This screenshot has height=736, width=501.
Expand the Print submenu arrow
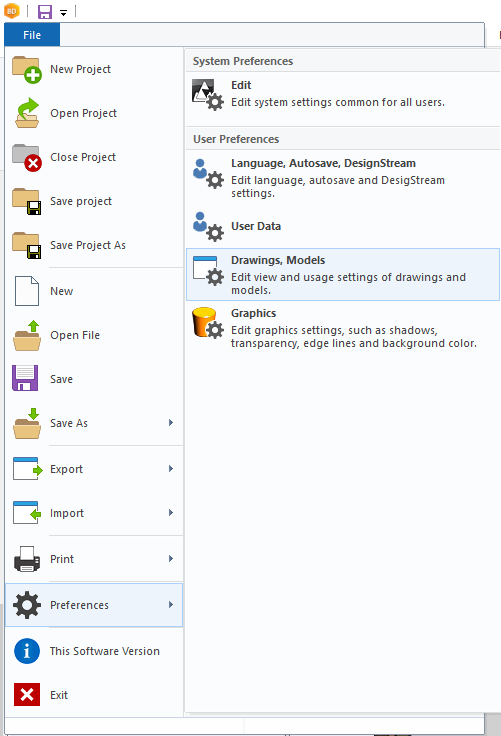(171, 559)
